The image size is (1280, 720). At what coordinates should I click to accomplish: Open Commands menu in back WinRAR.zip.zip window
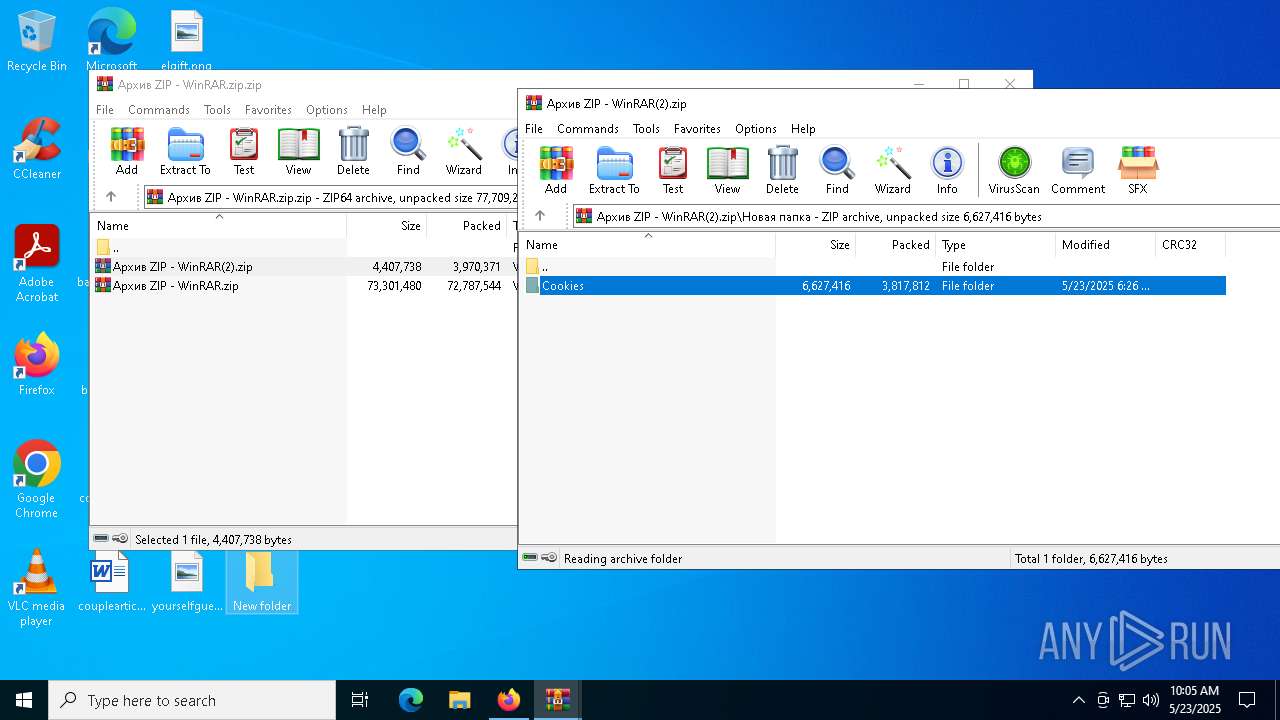159,110
